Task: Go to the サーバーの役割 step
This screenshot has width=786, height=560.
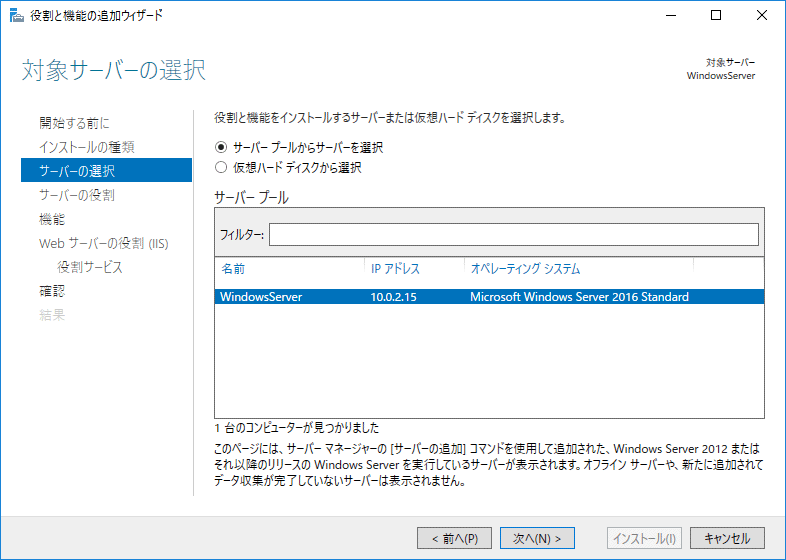Action: [77, 195]
